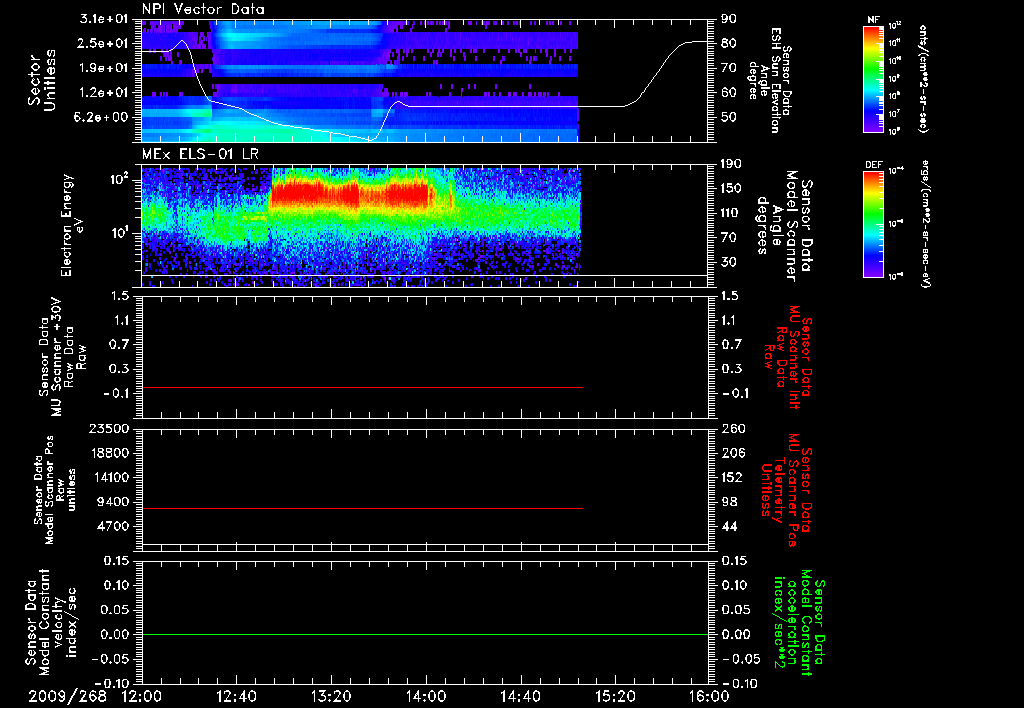Select the "NPI Vector Data" panel title

click(203, 9)
